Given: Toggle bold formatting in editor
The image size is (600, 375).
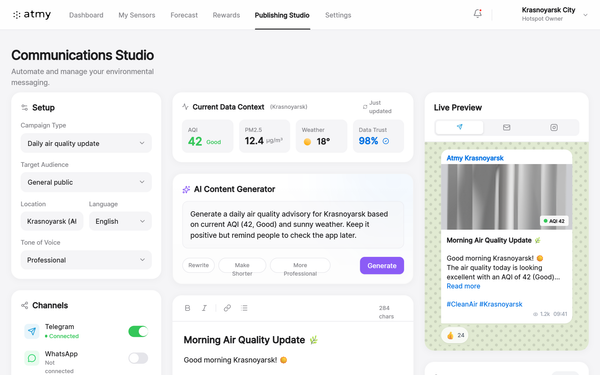Looking at the screenshot, I should 188,308.
